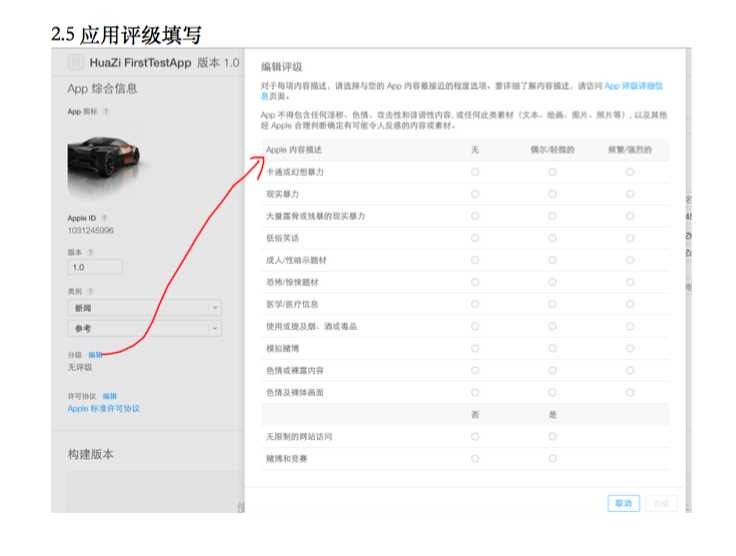736x556 pixels.
Task: Choose 否 for 赌博和竞赛
Action: point(475,459)
